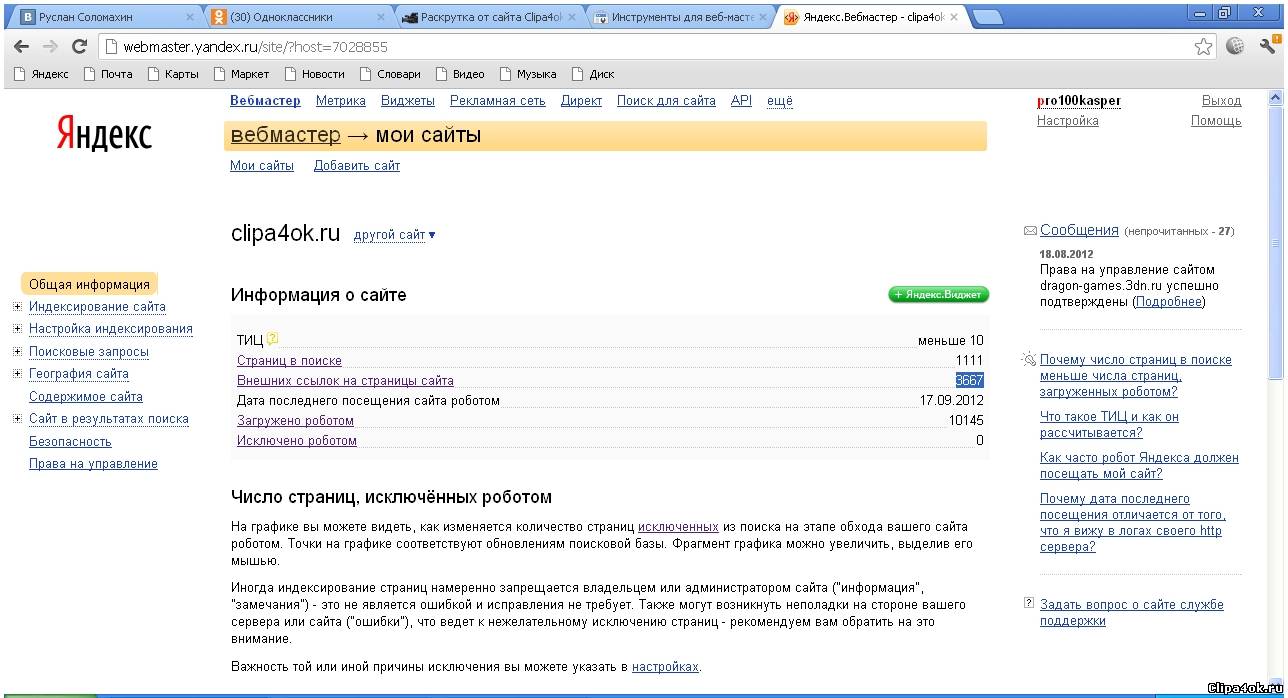This screenshot has height=698, width=1288.
Task: Open the Яндекс bookmark in bookmarks bar
Action: point(41,74)
